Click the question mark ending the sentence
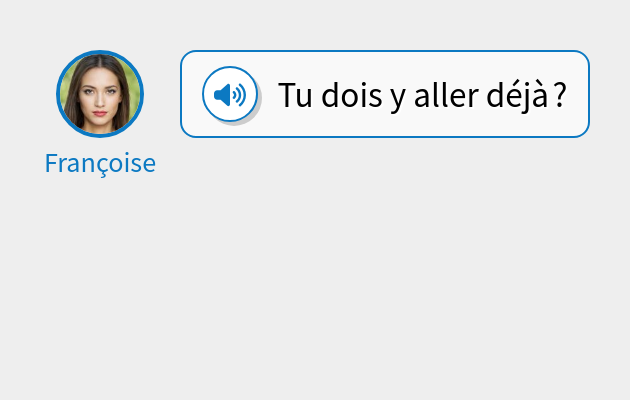The width and height of the screenshot is (630, 400). coord(560,94)
